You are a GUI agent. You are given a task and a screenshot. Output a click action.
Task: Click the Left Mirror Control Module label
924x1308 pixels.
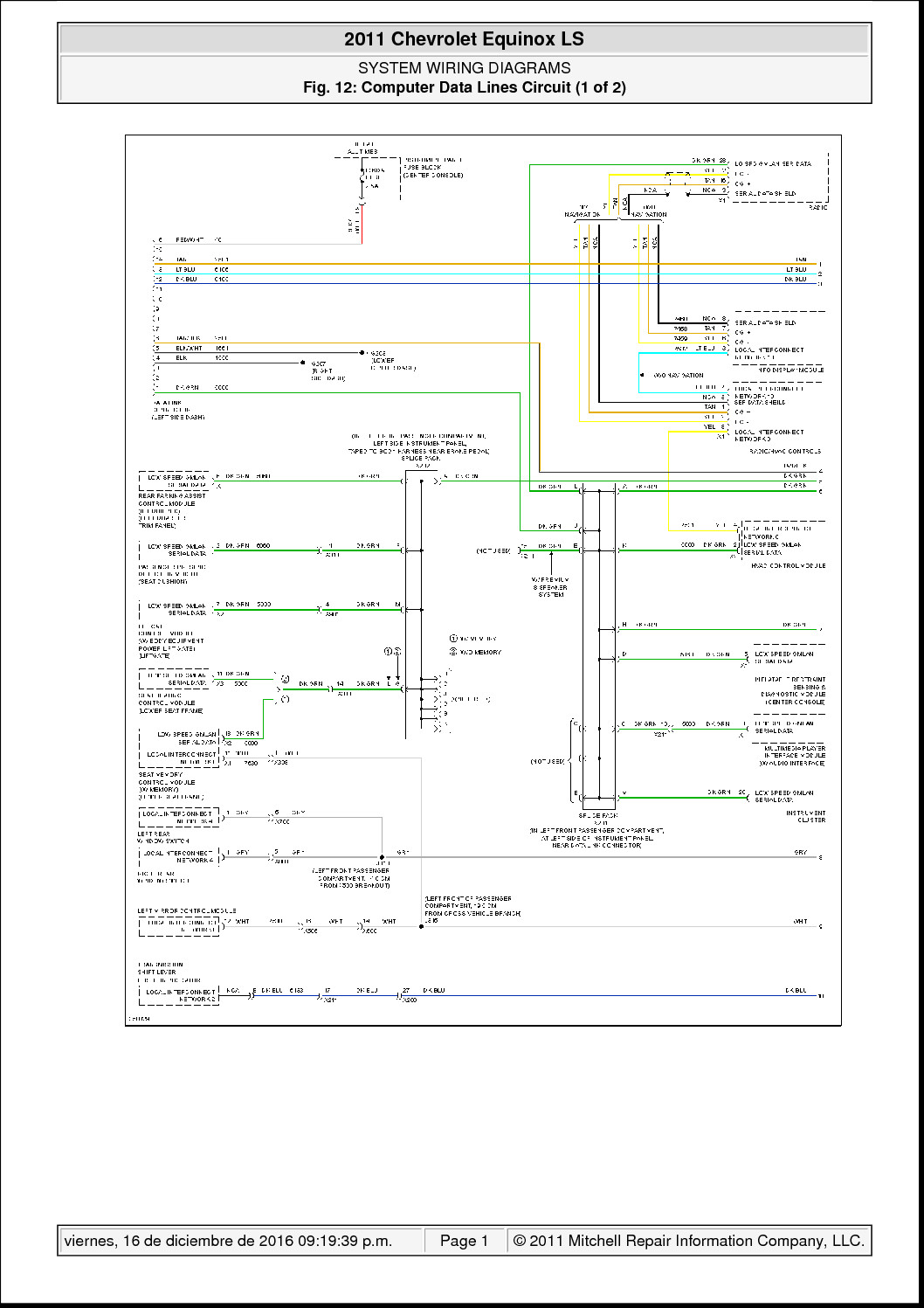point(186,910)
